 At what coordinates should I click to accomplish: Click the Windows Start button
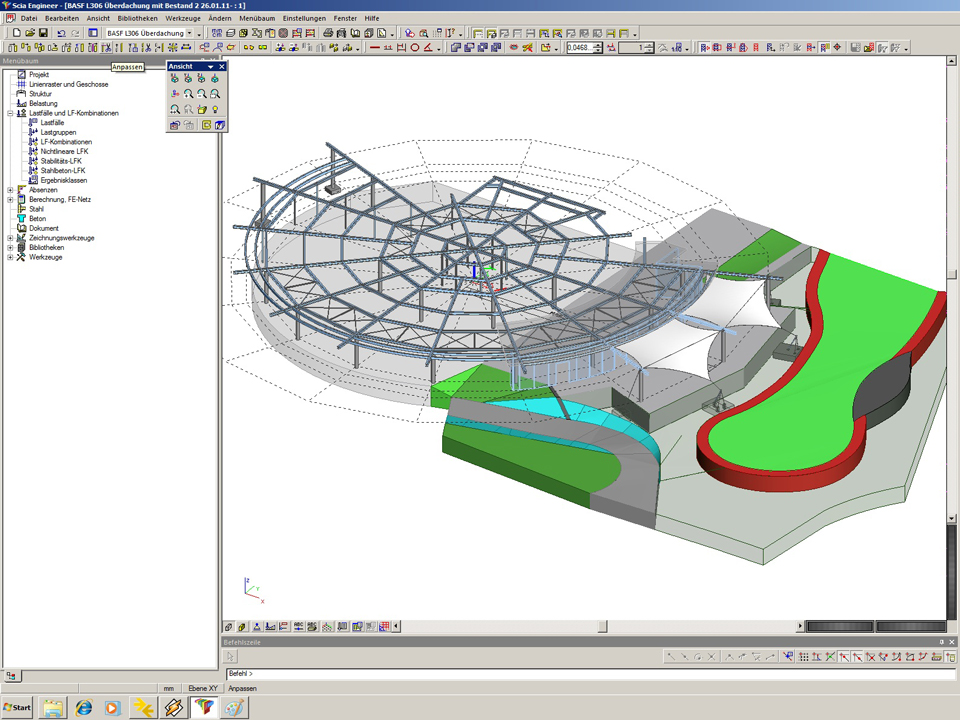(18, 708)
